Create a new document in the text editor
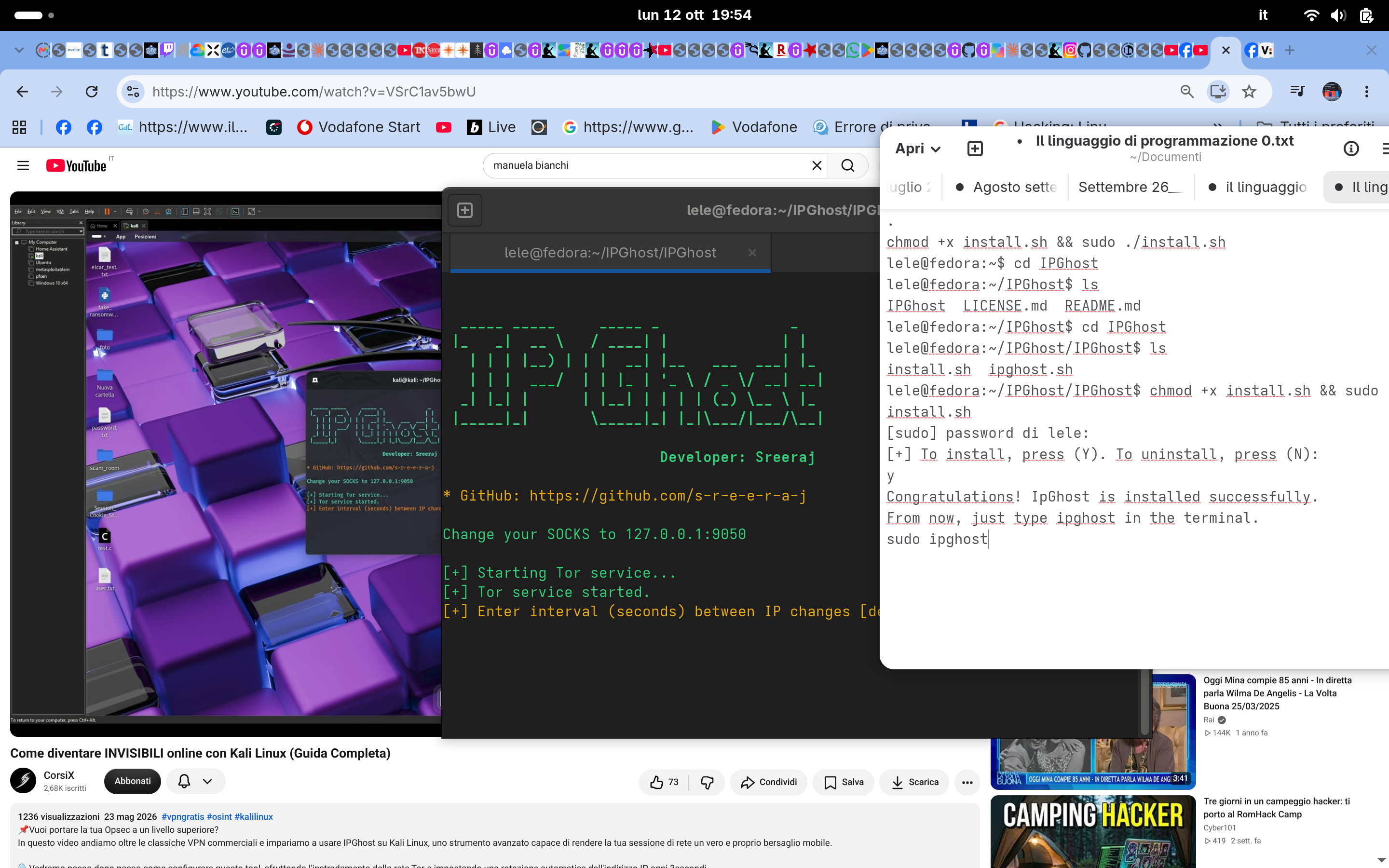The height and width of the screenshot is (868, 1389). 975,149
